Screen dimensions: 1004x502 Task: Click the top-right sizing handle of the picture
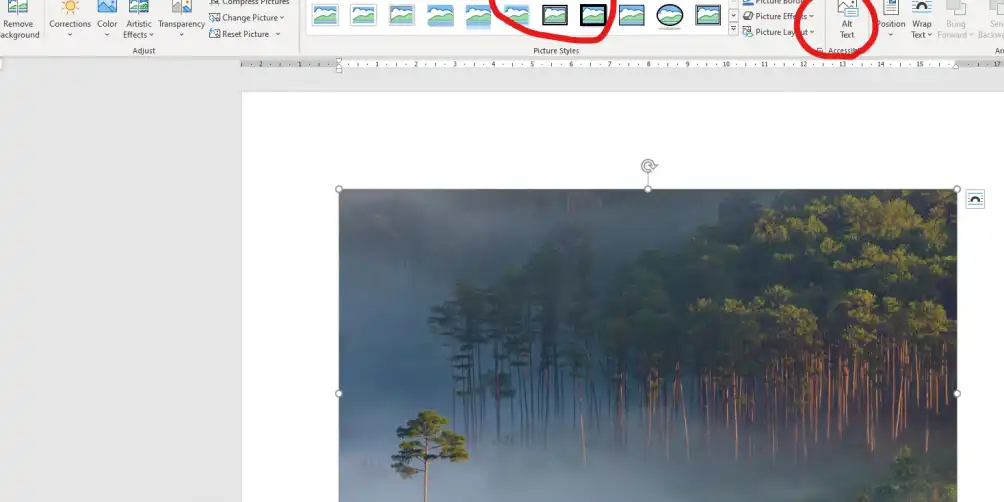tap(957, 190)
